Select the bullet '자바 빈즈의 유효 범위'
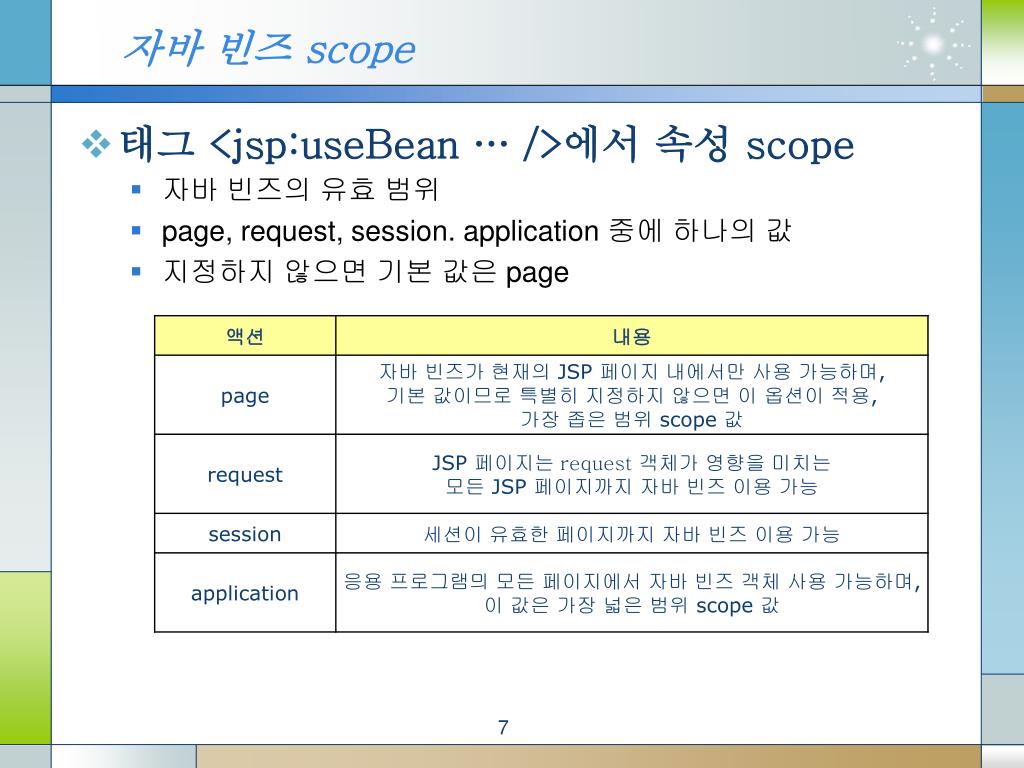This screenshot has height=768, width=1024. click(x=300, y=189)
